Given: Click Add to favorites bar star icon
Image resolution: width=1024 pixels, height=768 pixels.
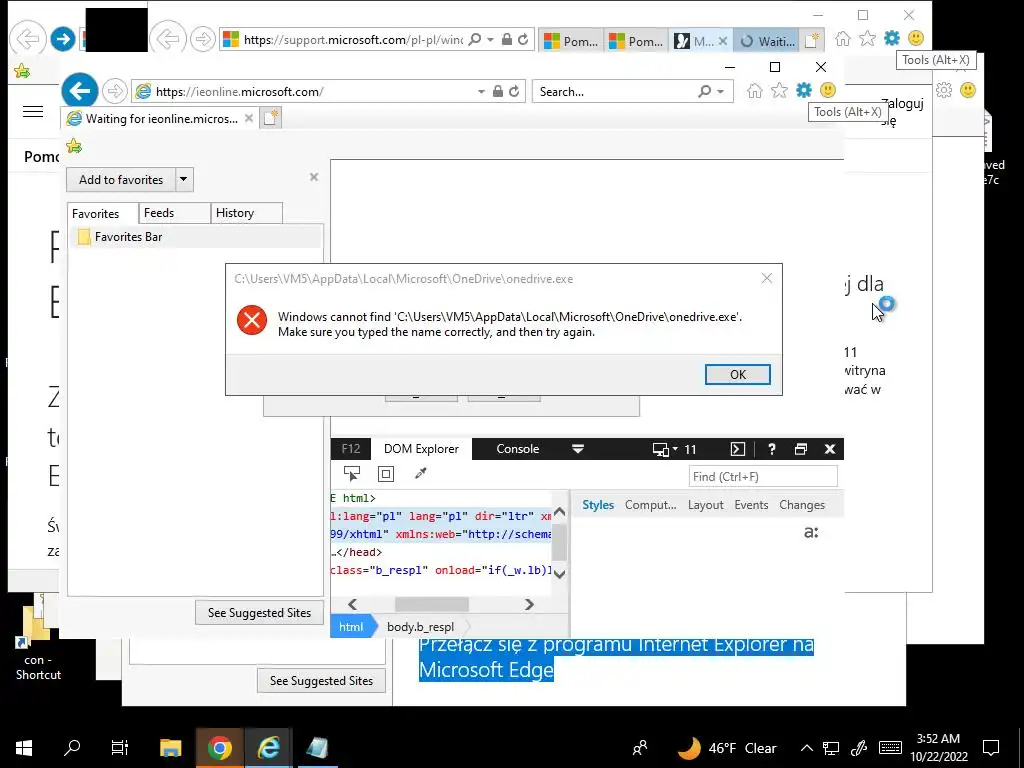Looking at the screenshot, I should coord(74,146).
